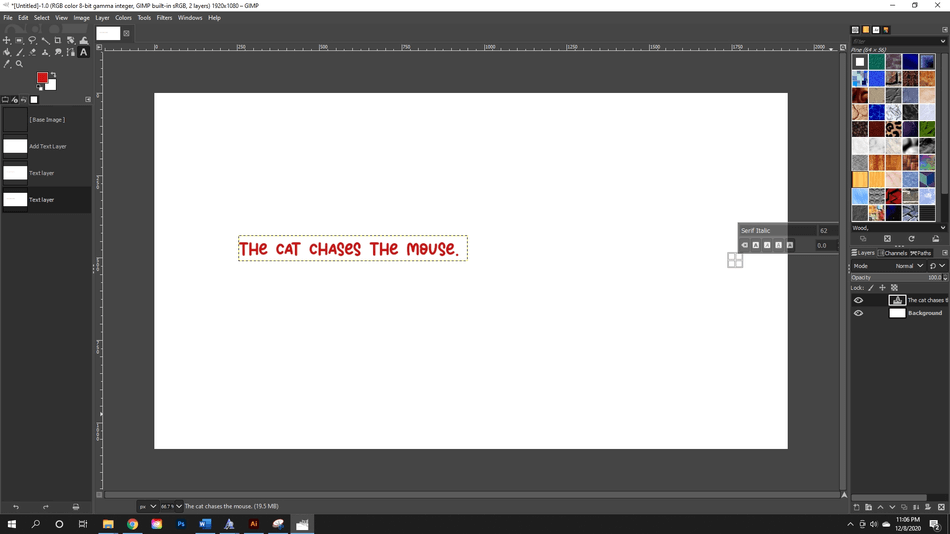Select the Paintbrush tool
Viewport: 950px width, 534px height.
(19, 52)
